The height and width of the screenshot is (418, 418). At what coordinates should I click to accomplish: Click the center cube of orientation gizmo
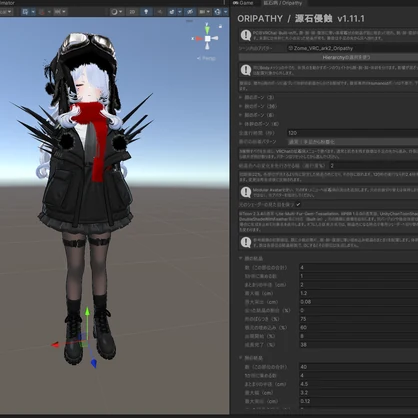[207, 39]
